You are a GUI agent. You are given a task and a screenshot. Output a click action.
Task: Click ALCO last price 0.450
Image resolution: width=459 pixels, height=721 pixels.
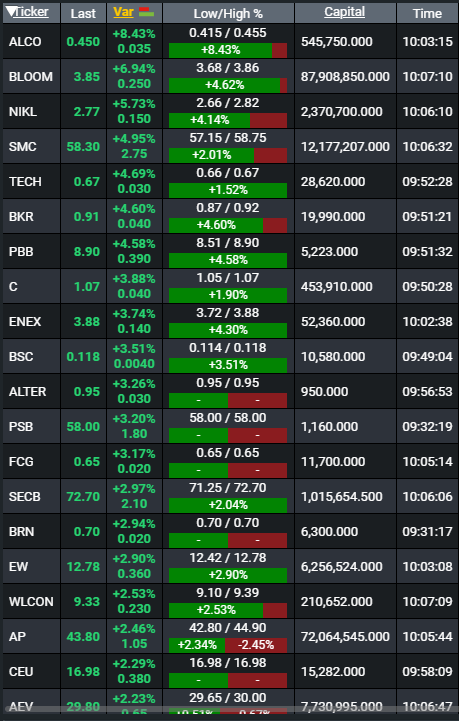point(83,41)
